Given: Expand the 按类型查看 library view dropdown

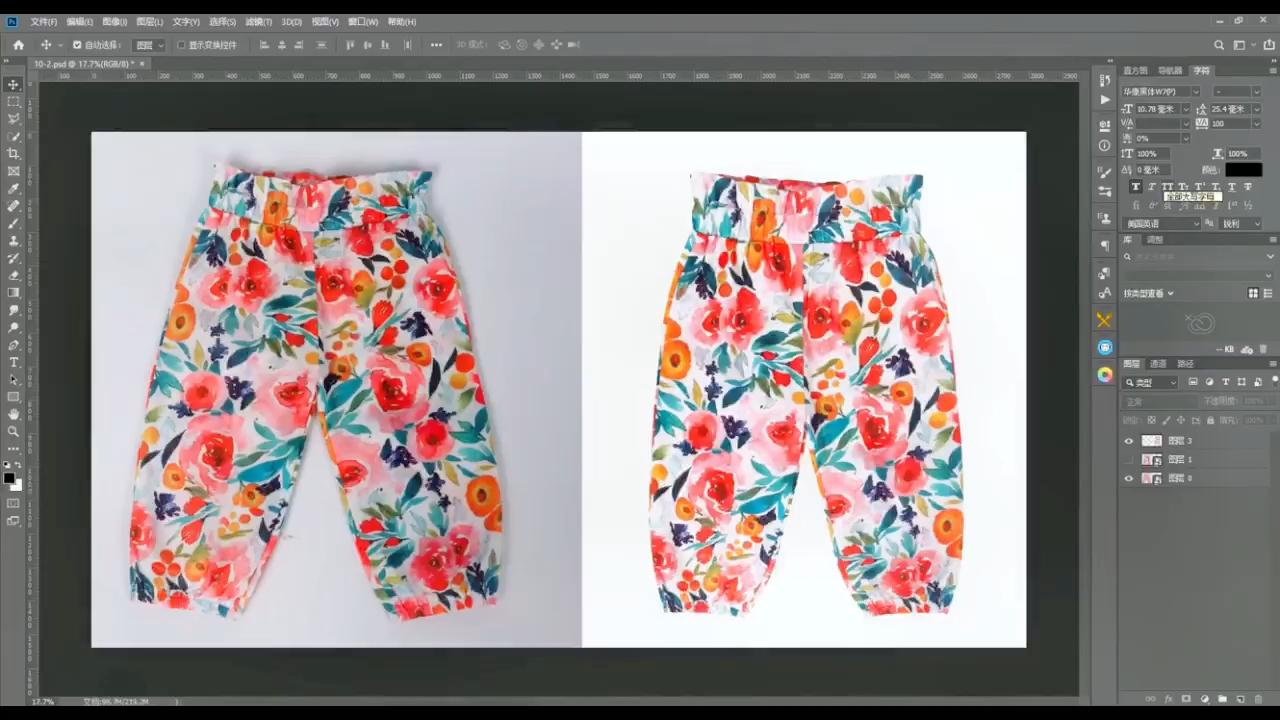Looking at the screenshot, I should click(x=1149, y=293).
